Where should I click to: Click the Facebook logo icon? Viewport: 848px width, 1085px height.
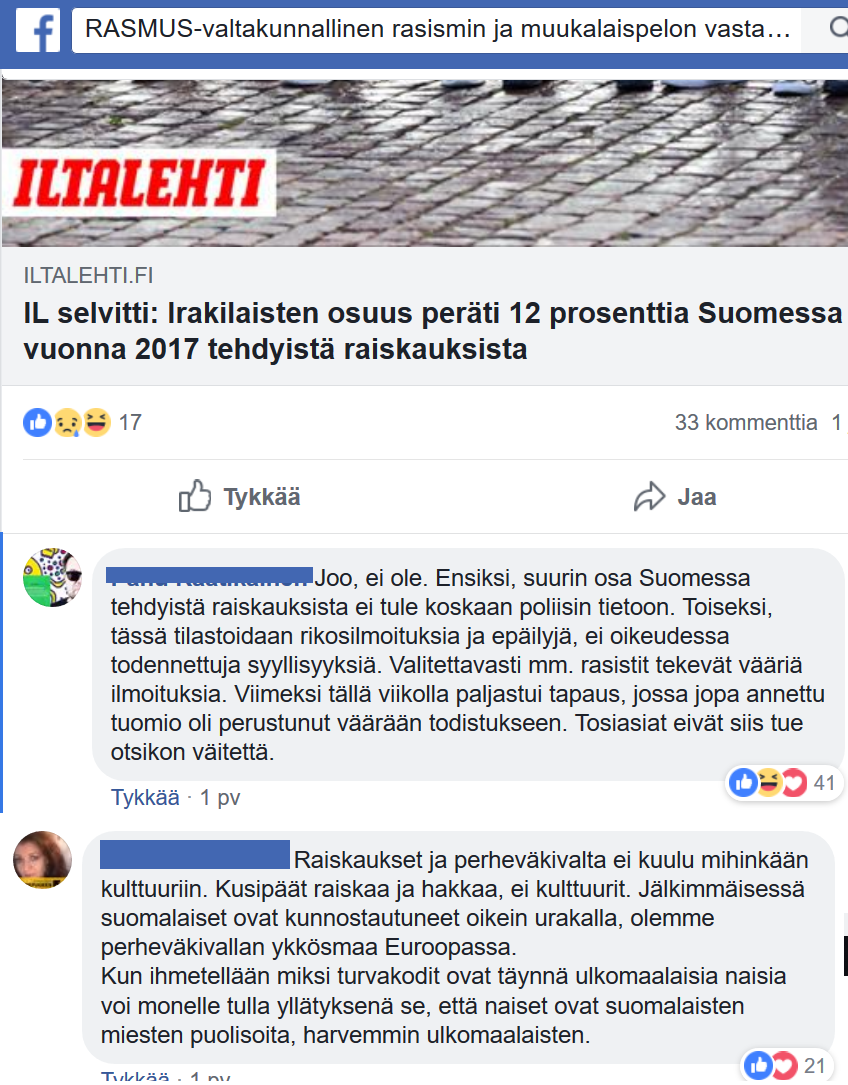click(38, 30)
